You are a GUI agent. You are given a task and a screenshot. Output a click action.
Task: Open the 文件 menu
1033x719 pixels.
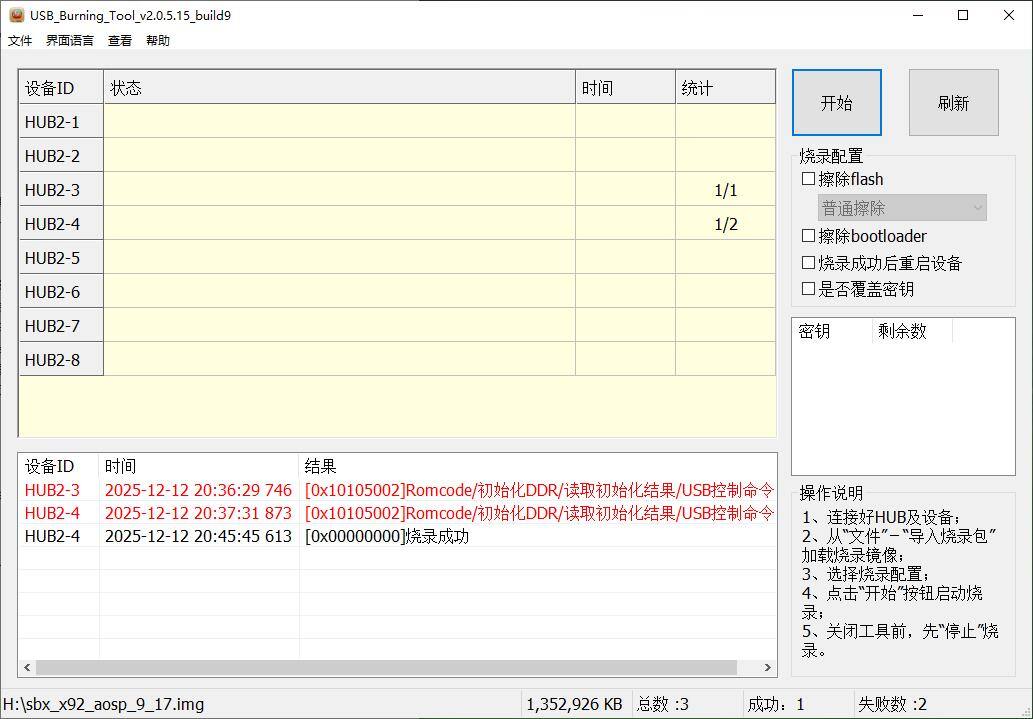(x=20, y=41)
